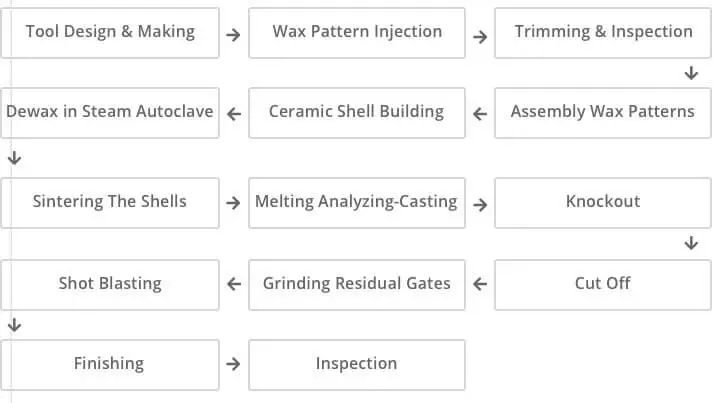Open the Grinding Residual Gates step
This screenshot has height=403, width=726.
pyautogui.click(x=357, y=284)
